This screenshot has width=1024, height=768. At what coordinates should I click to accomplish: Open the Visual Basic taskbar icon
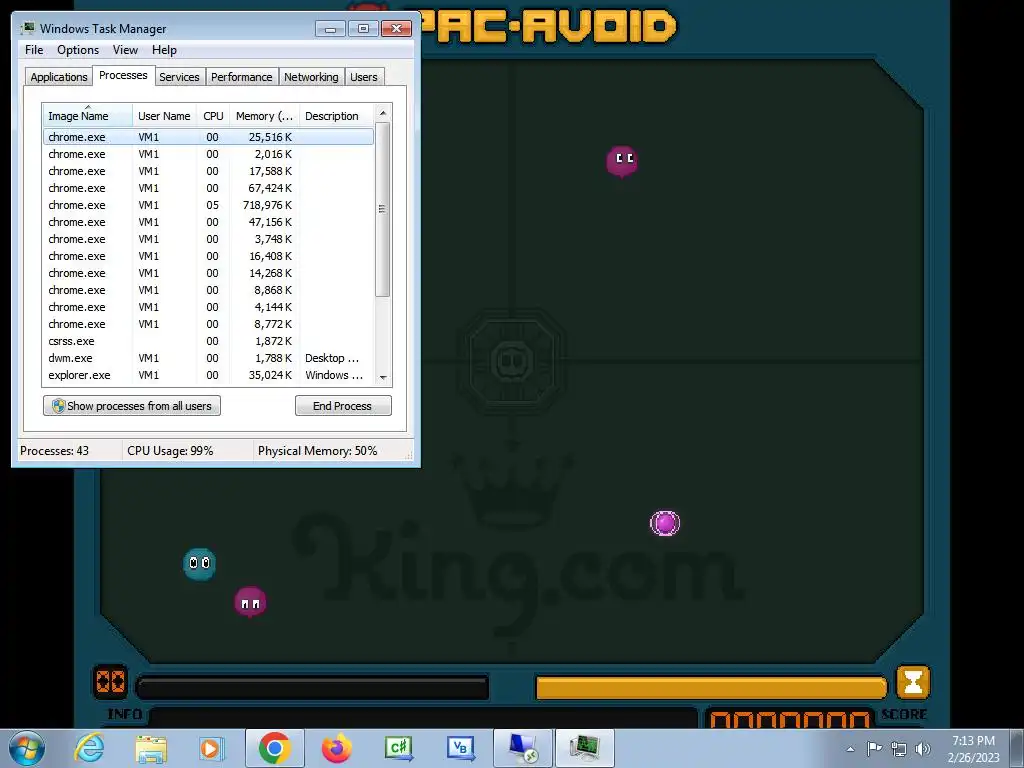[461, 748]
